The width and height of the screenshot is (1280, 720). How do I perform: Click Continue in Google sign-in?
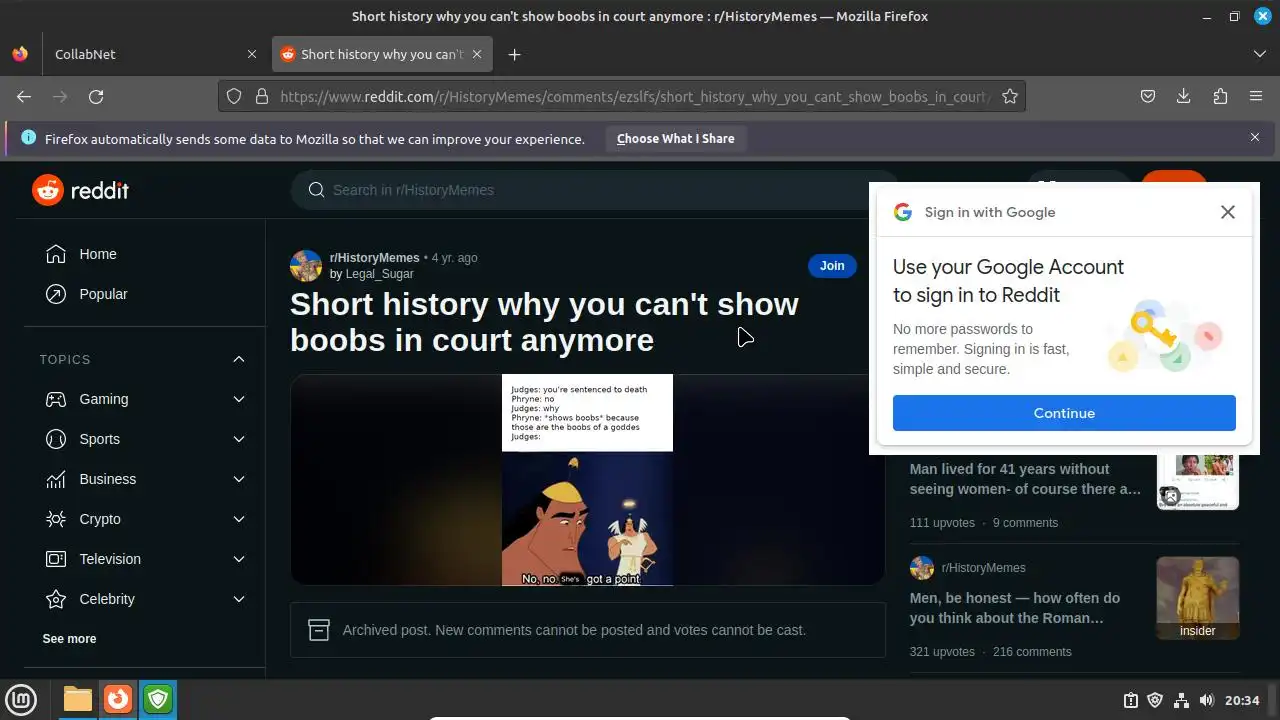coord(1064,413)
